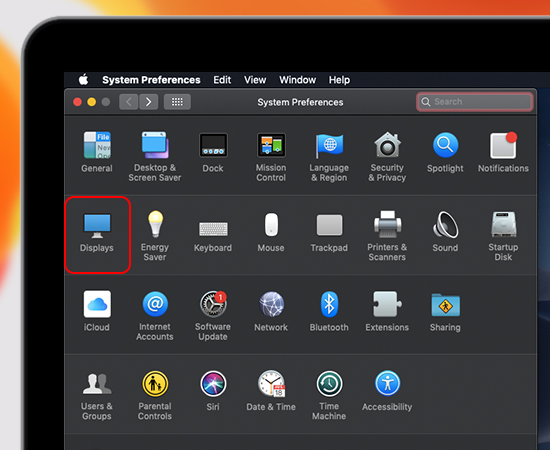
Task: Open the Displays preferences pane
Action: (97, 232)
